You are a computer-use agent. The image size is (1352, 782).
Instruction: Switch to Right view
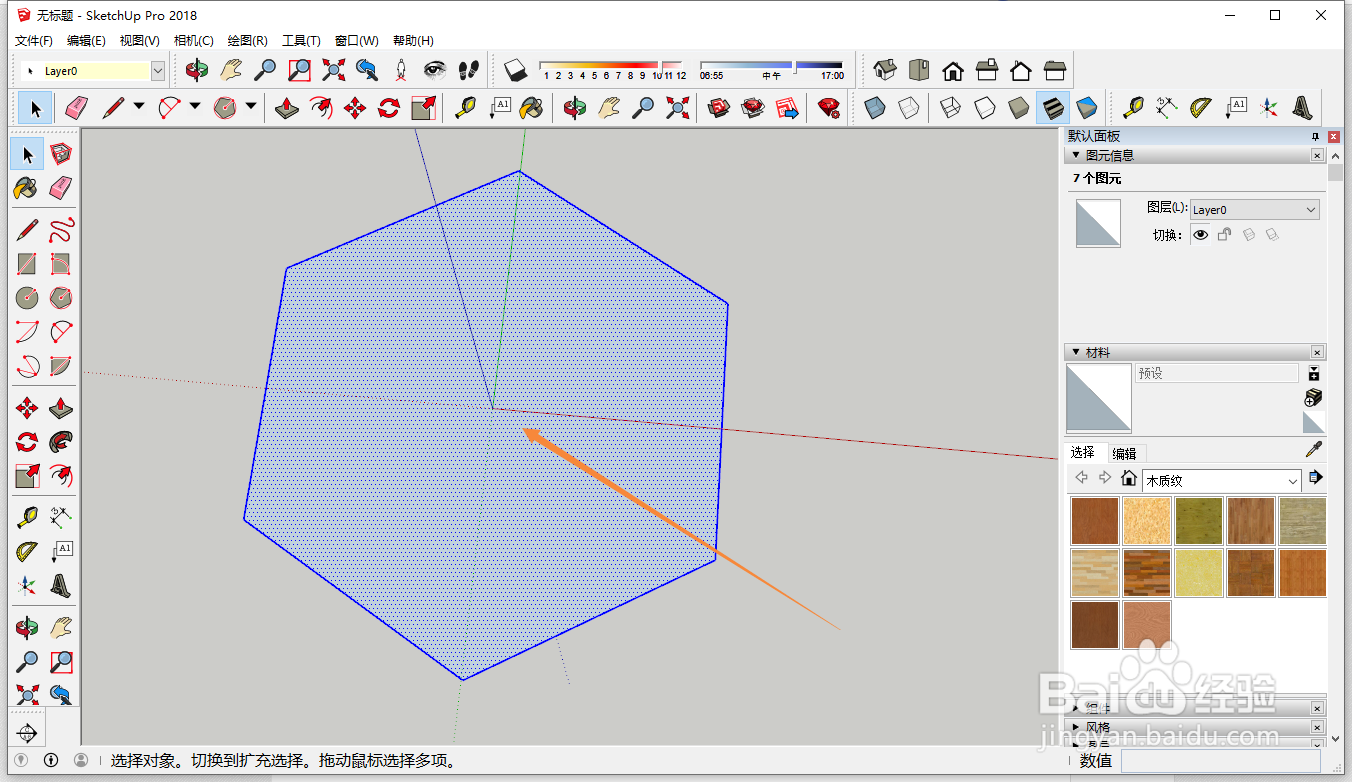click(x=987, y=70)
